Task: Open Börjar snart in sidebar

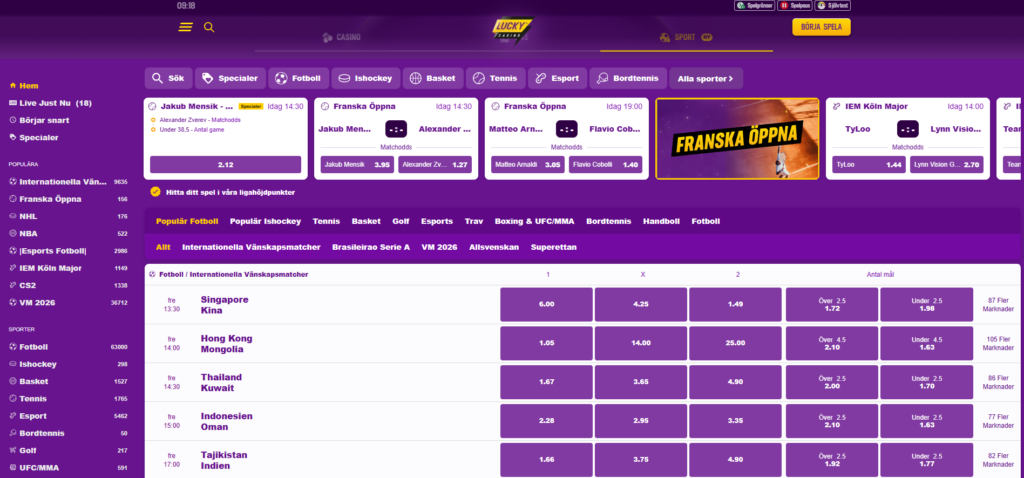Action: pos(40,120)
